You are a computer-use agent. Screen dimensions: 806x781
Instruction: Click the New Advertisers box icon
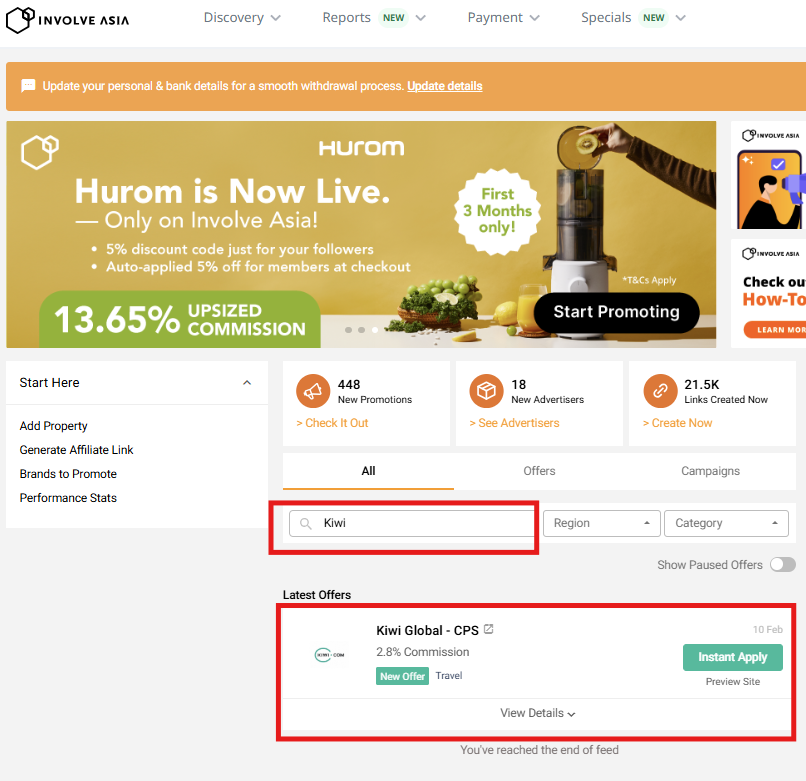[x=486, y=391]
